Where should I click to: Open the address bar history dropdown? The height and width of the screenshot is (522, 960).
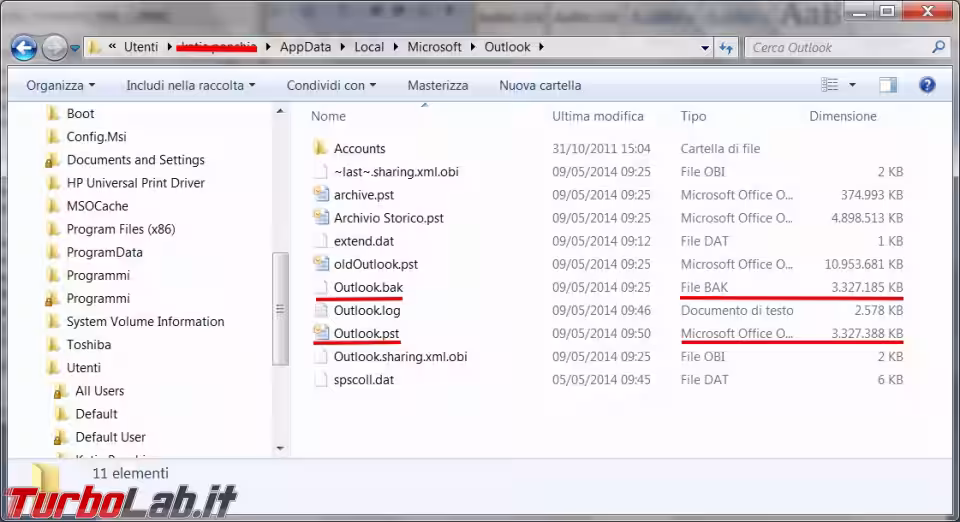tap(705, 48)
